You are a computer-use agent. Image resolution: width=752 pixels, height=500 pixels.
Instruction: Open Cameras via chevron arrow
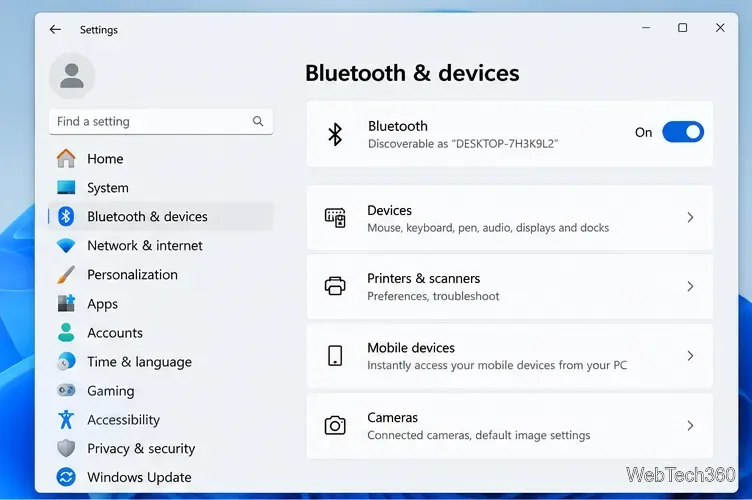pyautogui.click(x=690, y=426)
